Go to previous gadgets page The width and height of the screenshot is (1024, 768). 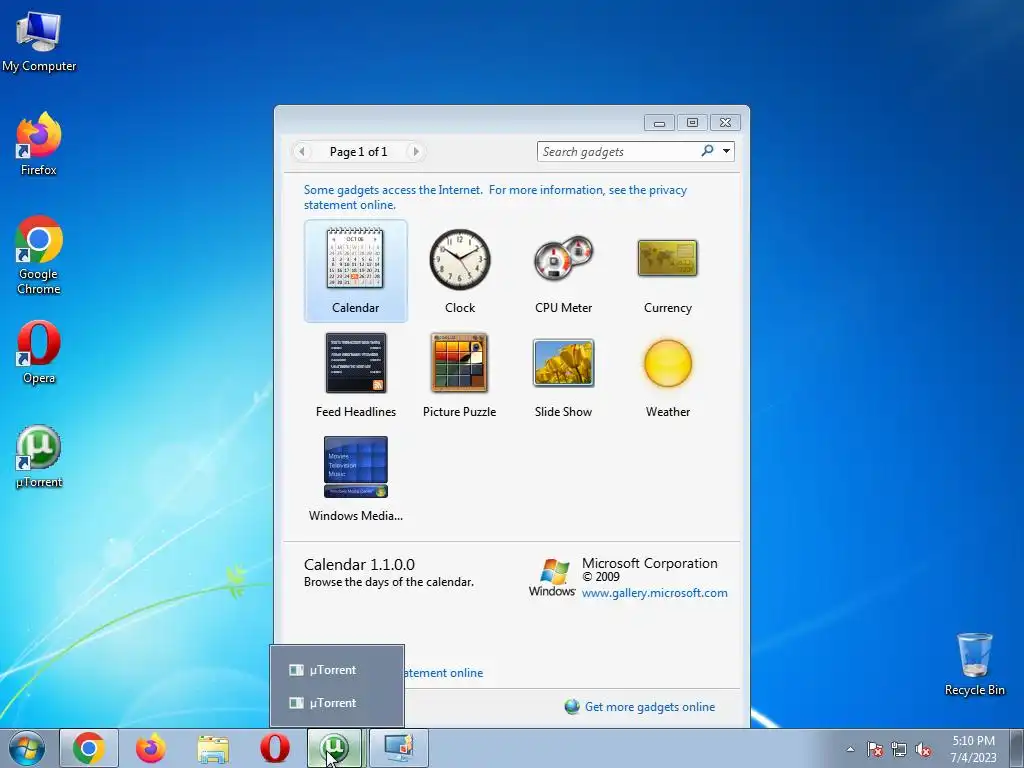click(x=302, y=152)
